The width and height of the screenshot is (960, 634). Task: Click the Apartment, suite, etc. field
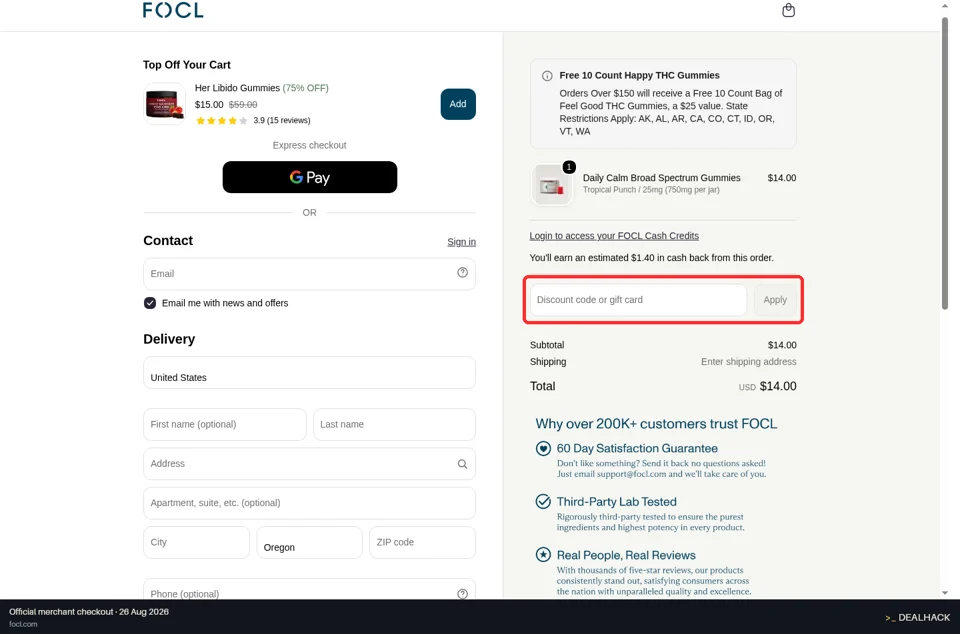click(x=309, y=503)
